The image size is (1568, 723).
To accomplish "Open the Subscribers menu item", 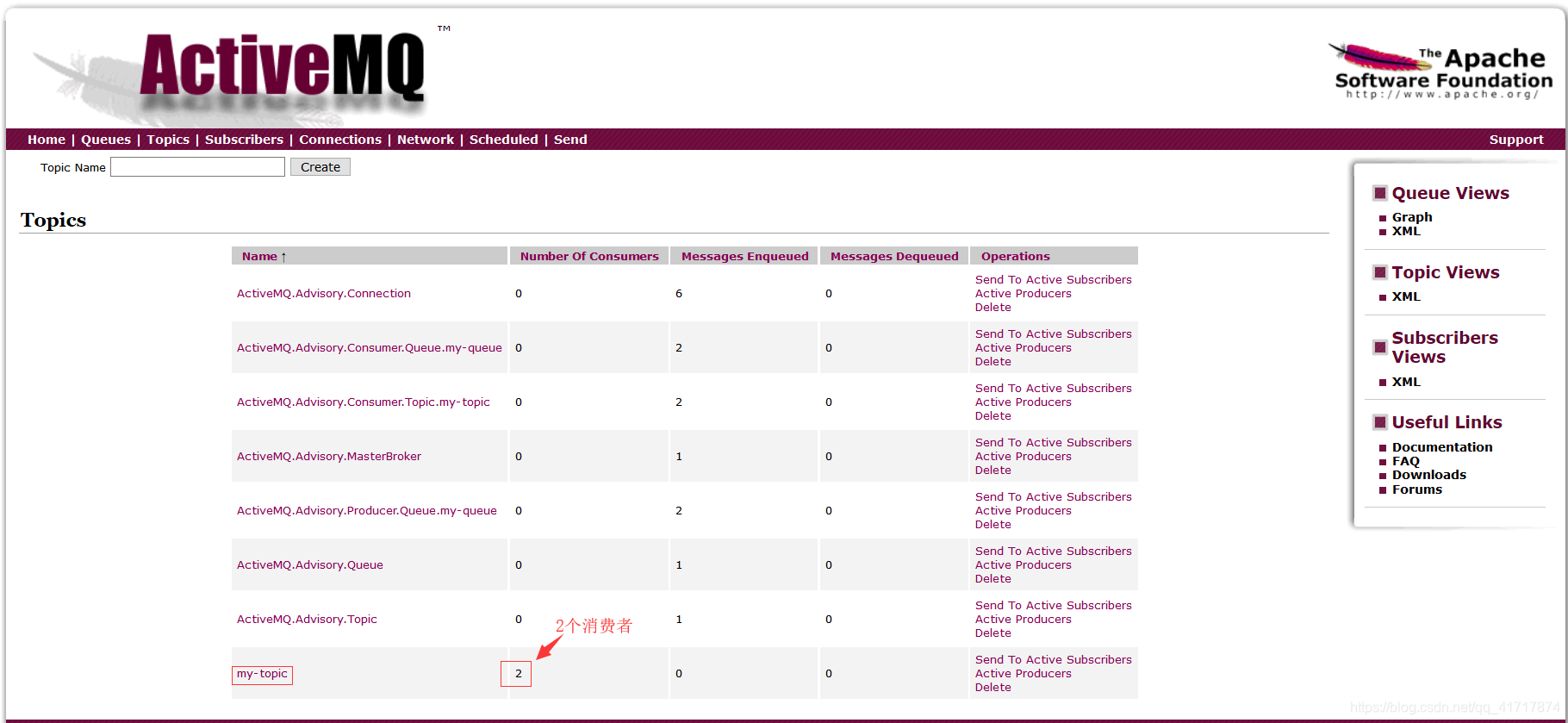I will tap(244, 140).
